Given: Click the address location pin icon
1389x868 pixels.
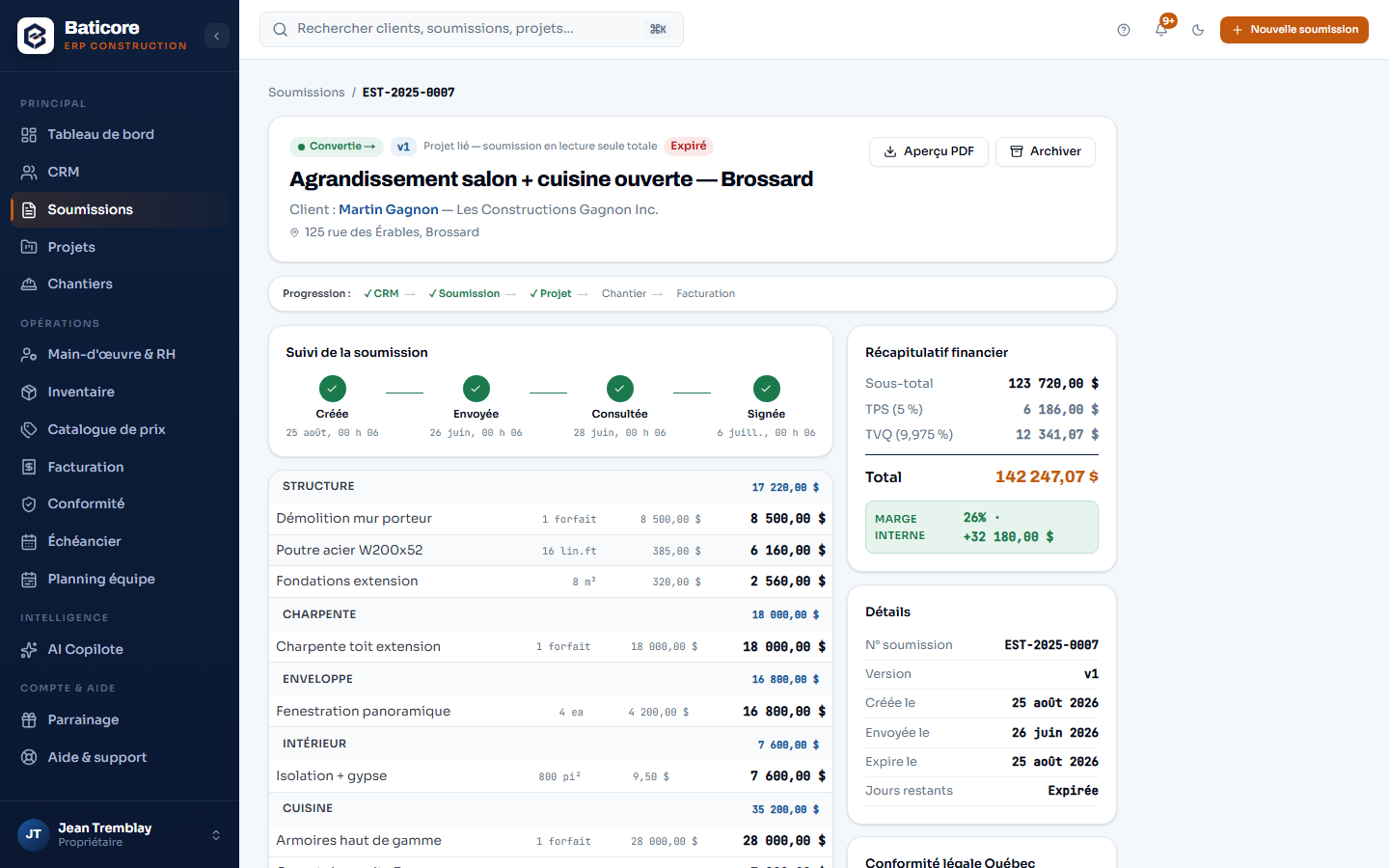Looking at the screenshot, I should pos(295,232).
